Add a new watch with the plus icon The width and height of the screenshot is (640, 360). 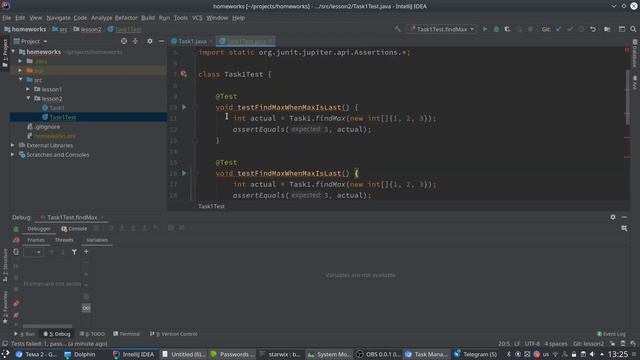click(86, 252)
